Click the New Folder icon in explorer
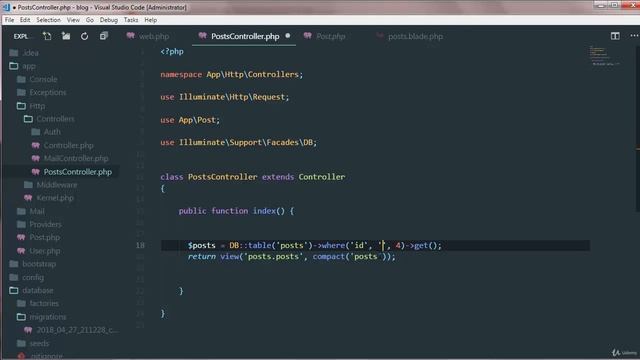 pyautogui.click(x=66, y=36)
